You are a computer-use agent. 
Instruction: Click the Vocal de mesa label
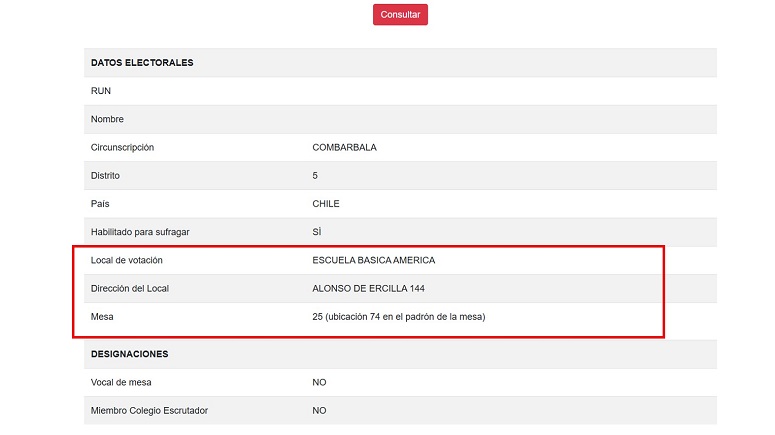pyautogui.click(x=121, y=382)
